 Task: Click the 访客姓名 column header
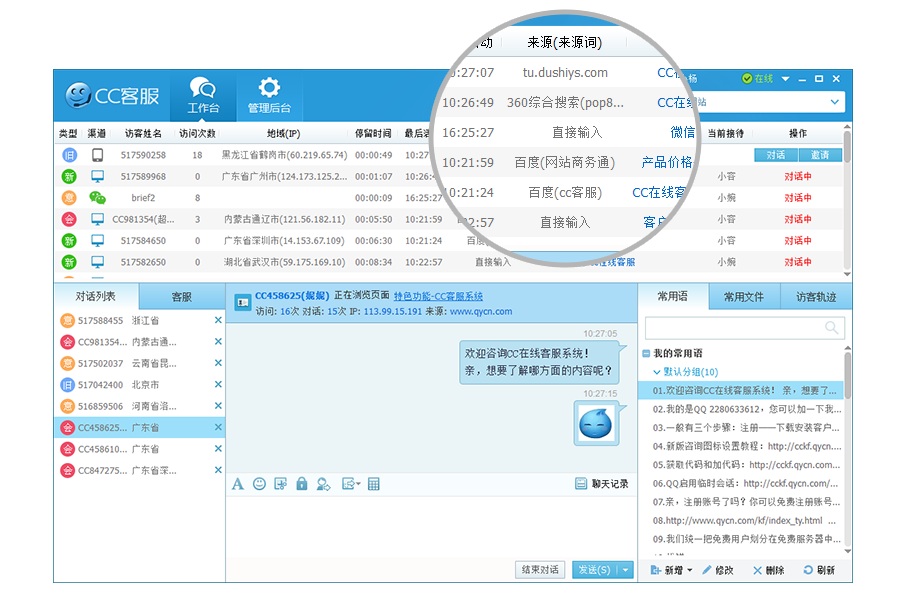(x=143, y=134)
